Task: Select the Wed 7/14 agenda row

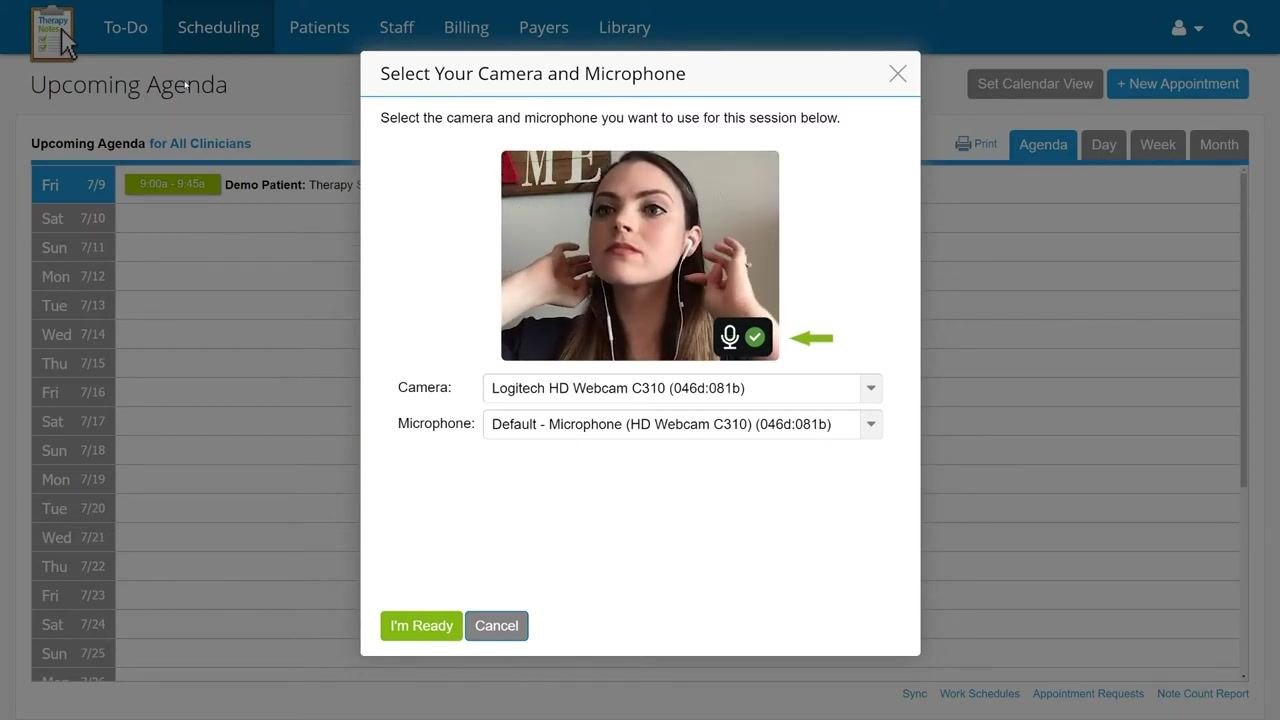Action: coord(636,334)
